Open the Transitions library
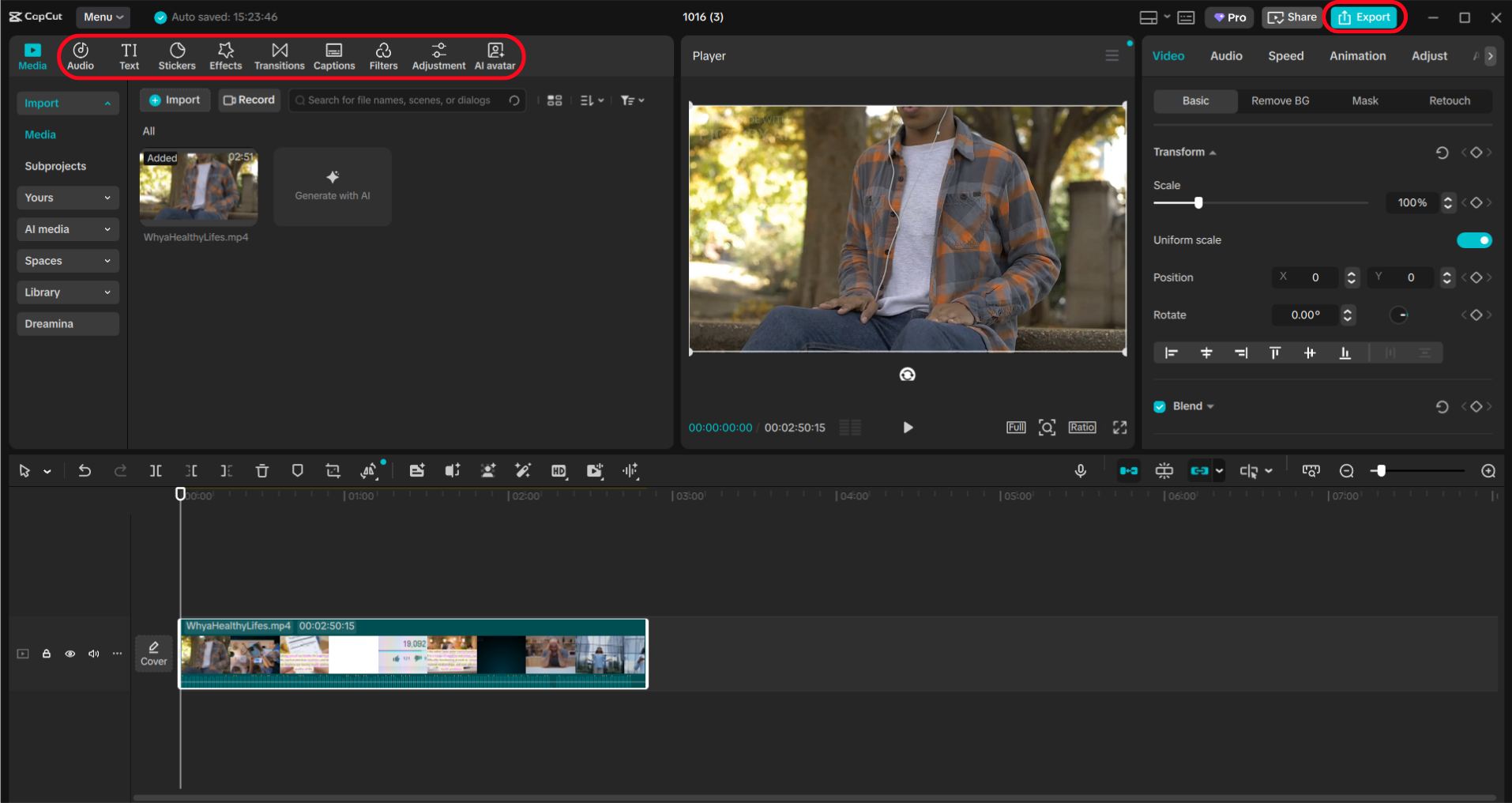 [x=279, y=56]
